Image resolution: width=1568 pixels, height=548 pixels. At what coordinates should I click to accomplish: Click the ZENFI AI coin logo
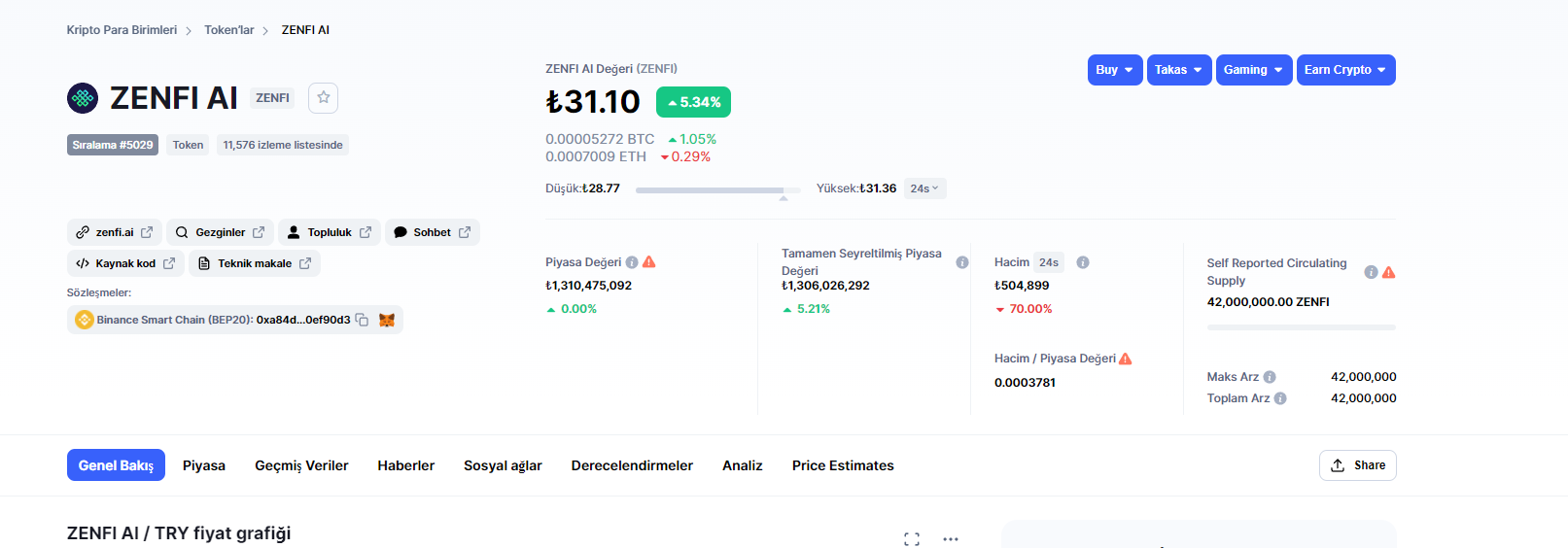[x=83, y=98]
